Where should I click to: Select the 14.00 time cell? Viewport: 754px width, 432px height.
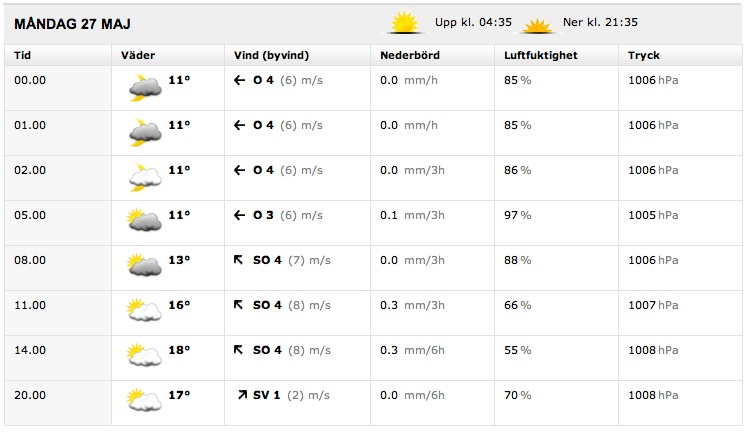(x=30, y=350)
